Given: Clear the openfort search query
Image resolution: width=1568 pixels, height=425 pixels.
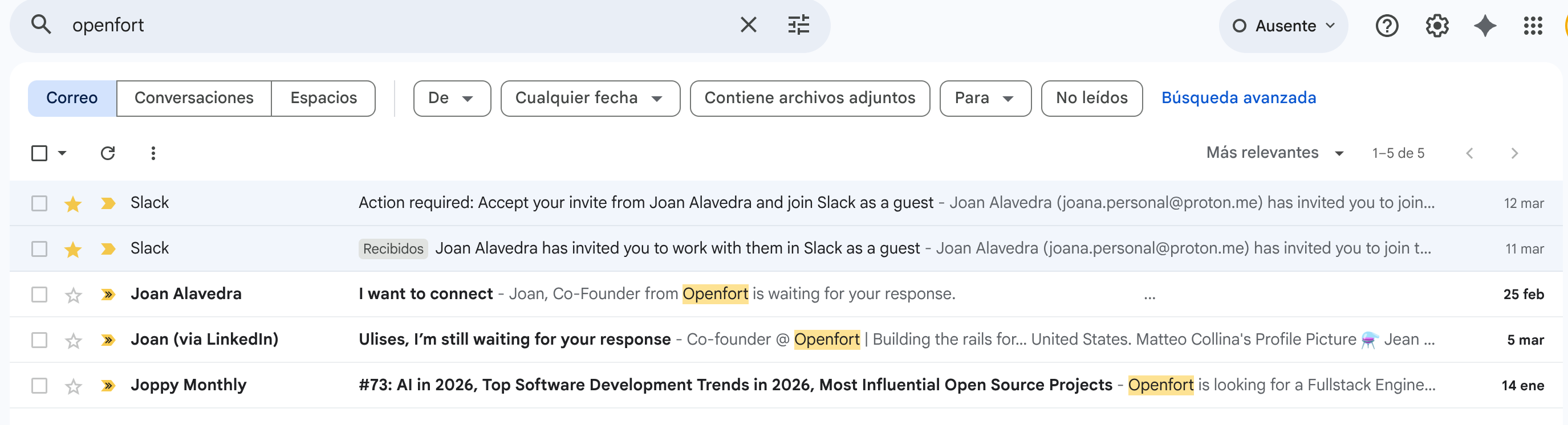Looking at the screenshot, I should point(748,25).
